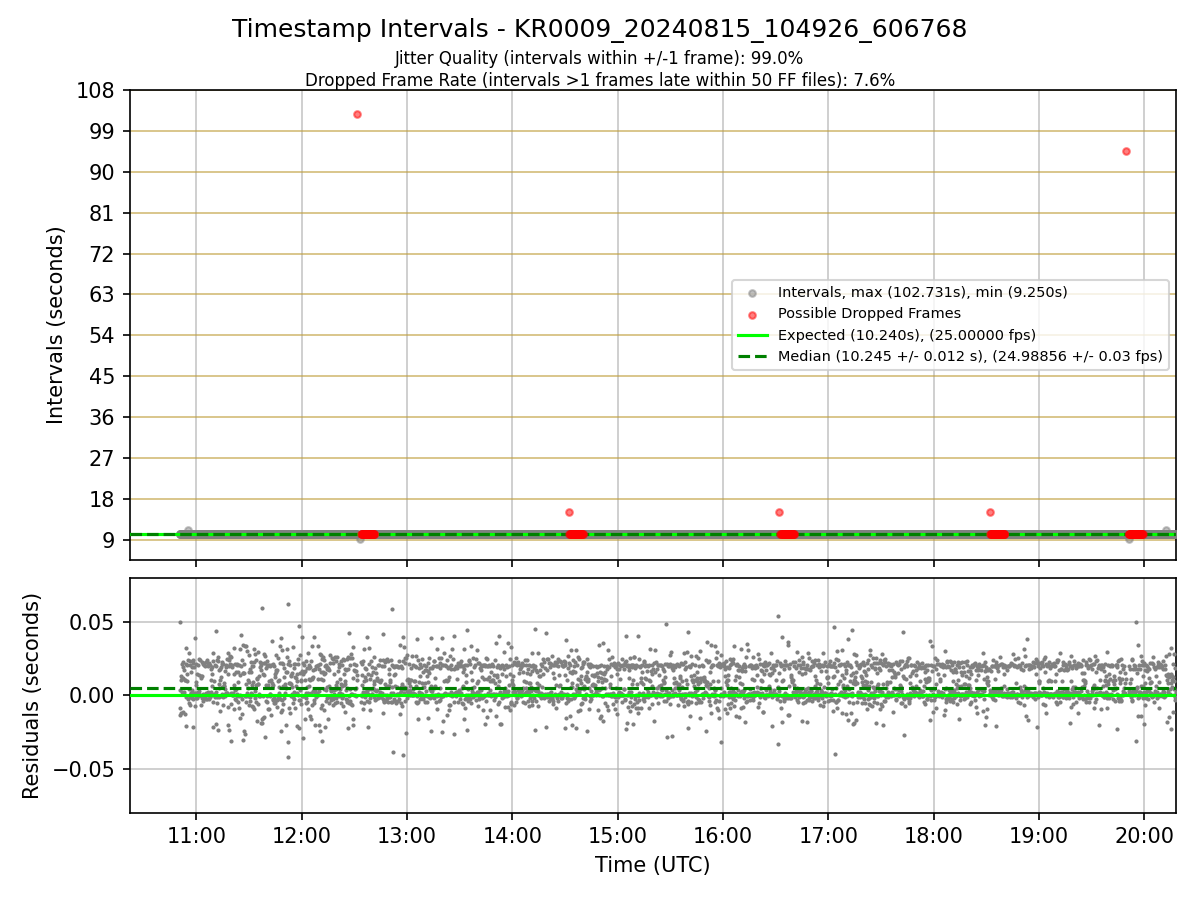The height and width of the screenshot is (900, 1200).
Task: Click the red dropped-frame point near 94 seconds
Action: click(x=1126, y=151)
